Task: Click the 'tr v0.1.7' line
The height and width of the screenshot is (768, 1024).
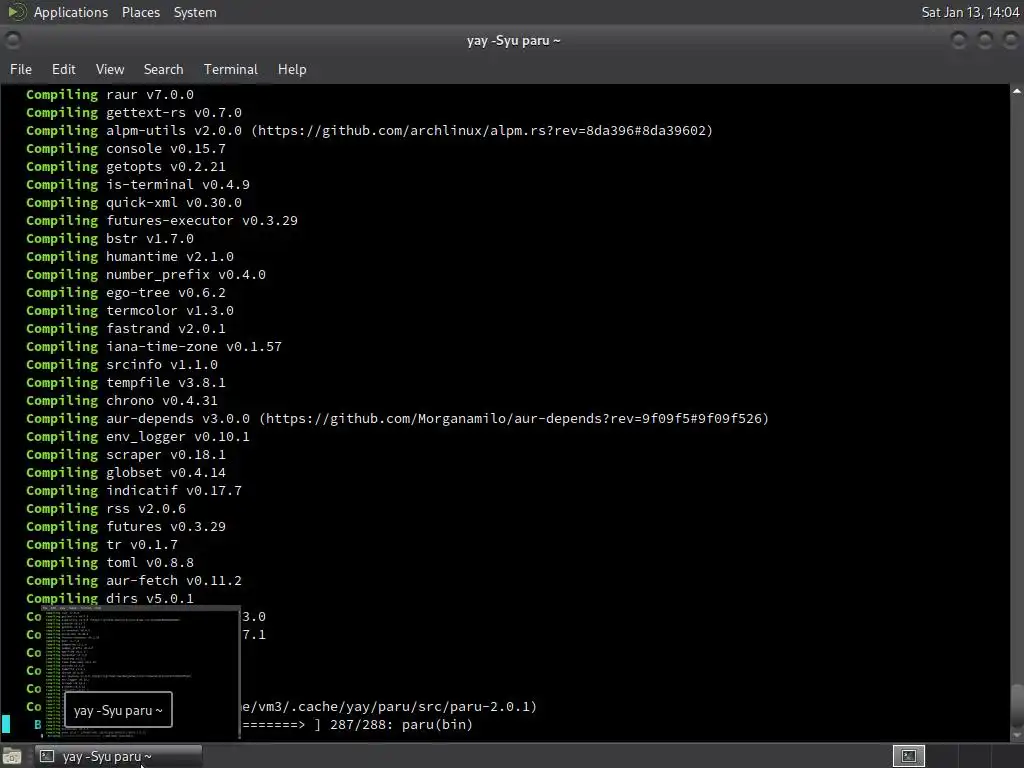Action: point(102,545)
